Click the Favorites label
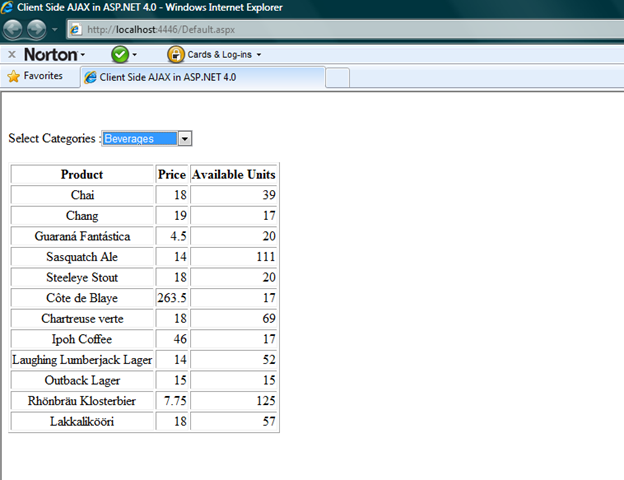Viewport: 624px width, 480px height. (43, 76)
